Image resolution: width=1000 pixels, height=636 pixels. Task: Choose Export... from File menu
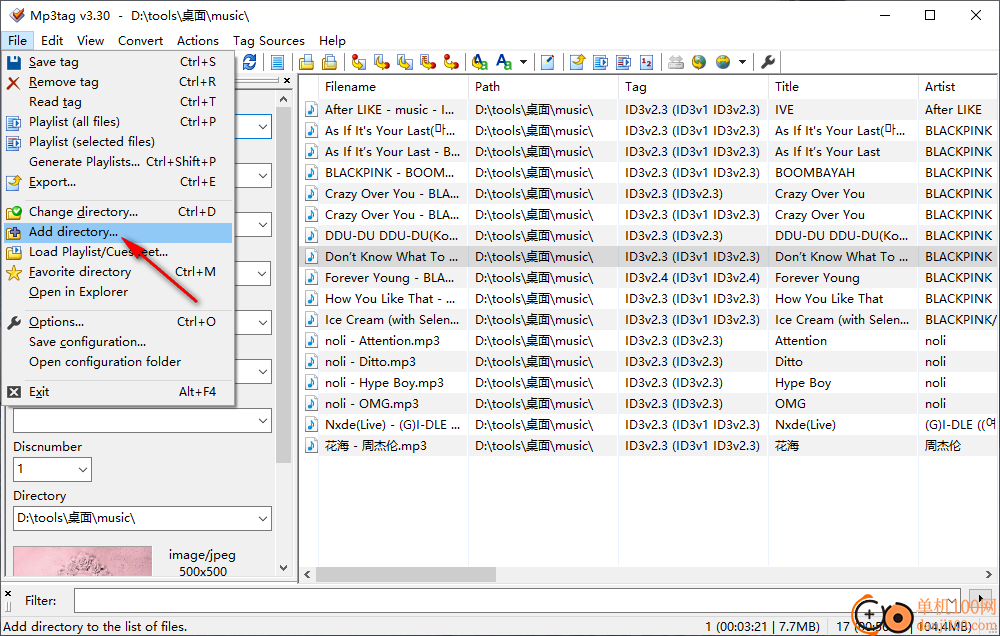click(119, 182)
